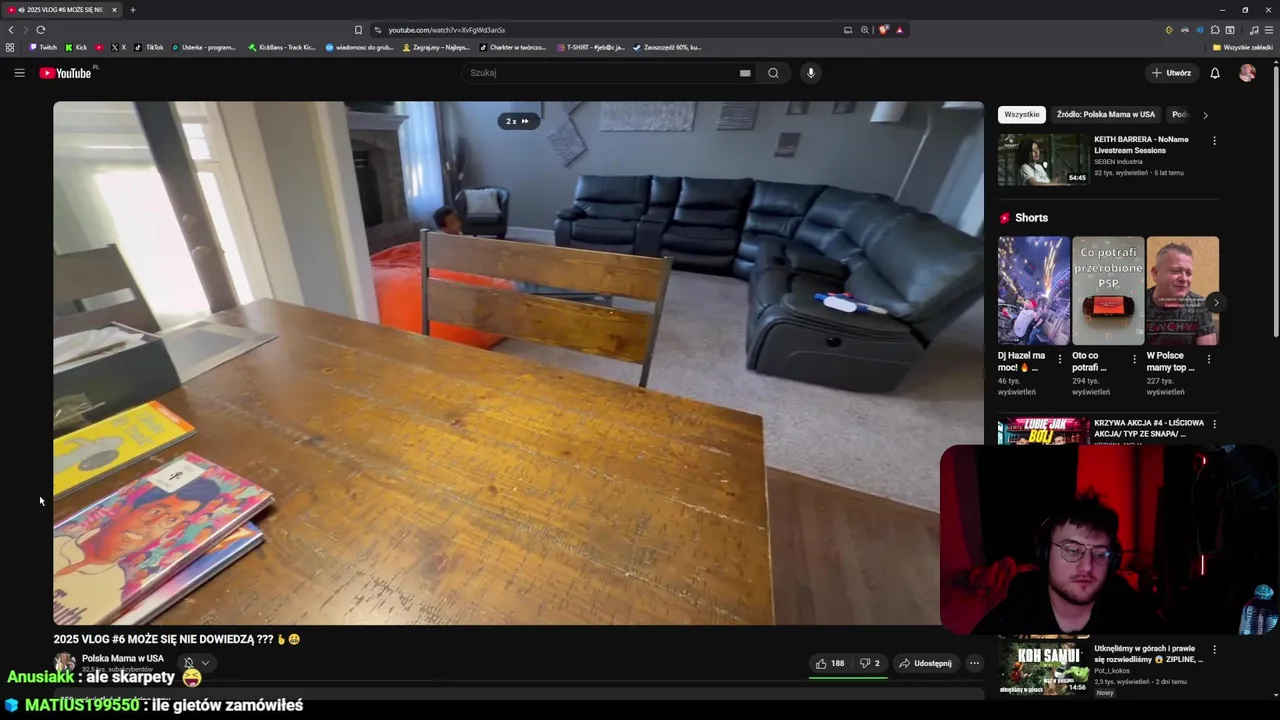The width and height of the screenshot is (1280, 720).
Task: Open the Dj Hazel ma moc Short
Action: point(1034,291)
